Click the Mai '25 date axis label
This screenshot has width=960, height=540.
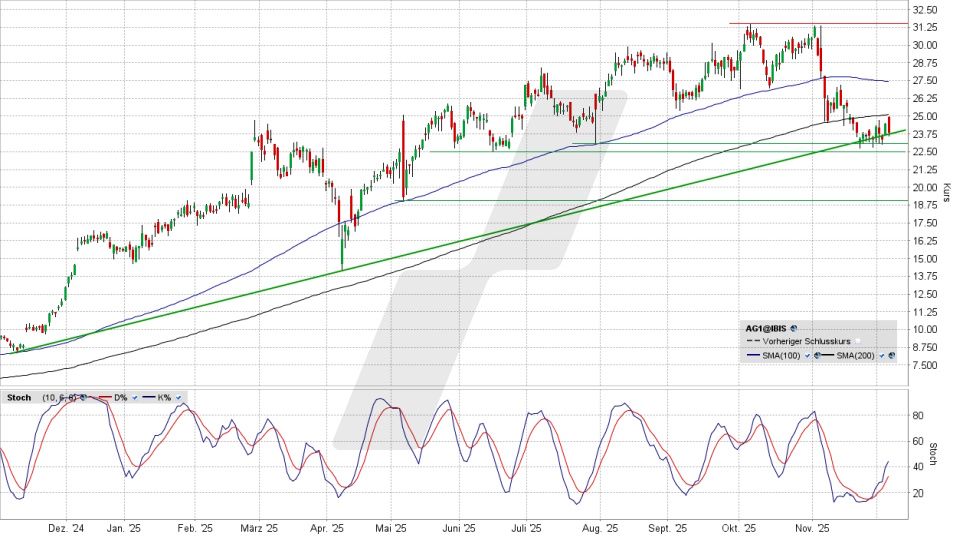coord(391,527)
